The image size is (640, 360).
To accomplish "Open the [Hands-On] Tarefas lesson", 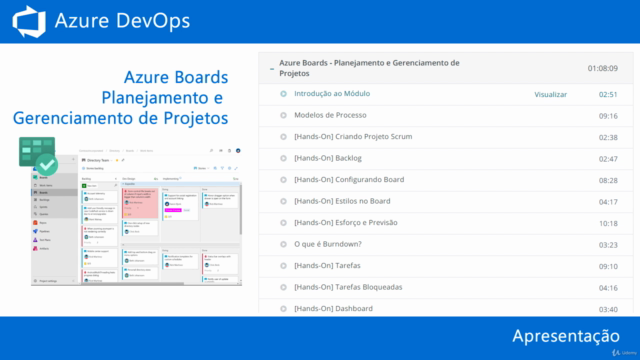I will point(327,266).
